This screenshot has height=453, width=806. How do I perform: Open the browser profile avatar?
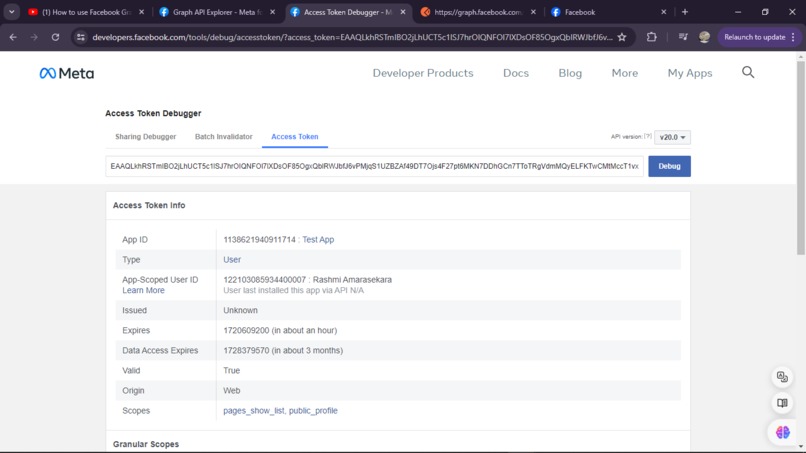click(704, 37)
